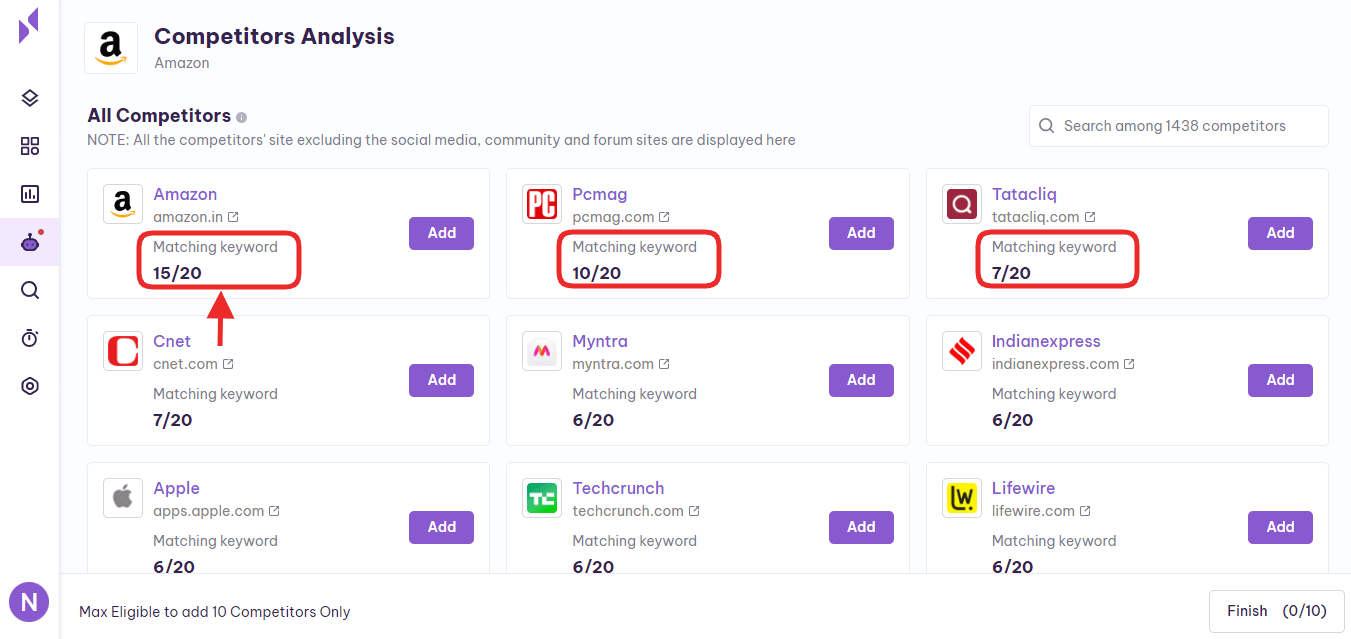1351x639 pixels.
Task: Focus the Search among 1438 competitors field
Action: 1179,126
